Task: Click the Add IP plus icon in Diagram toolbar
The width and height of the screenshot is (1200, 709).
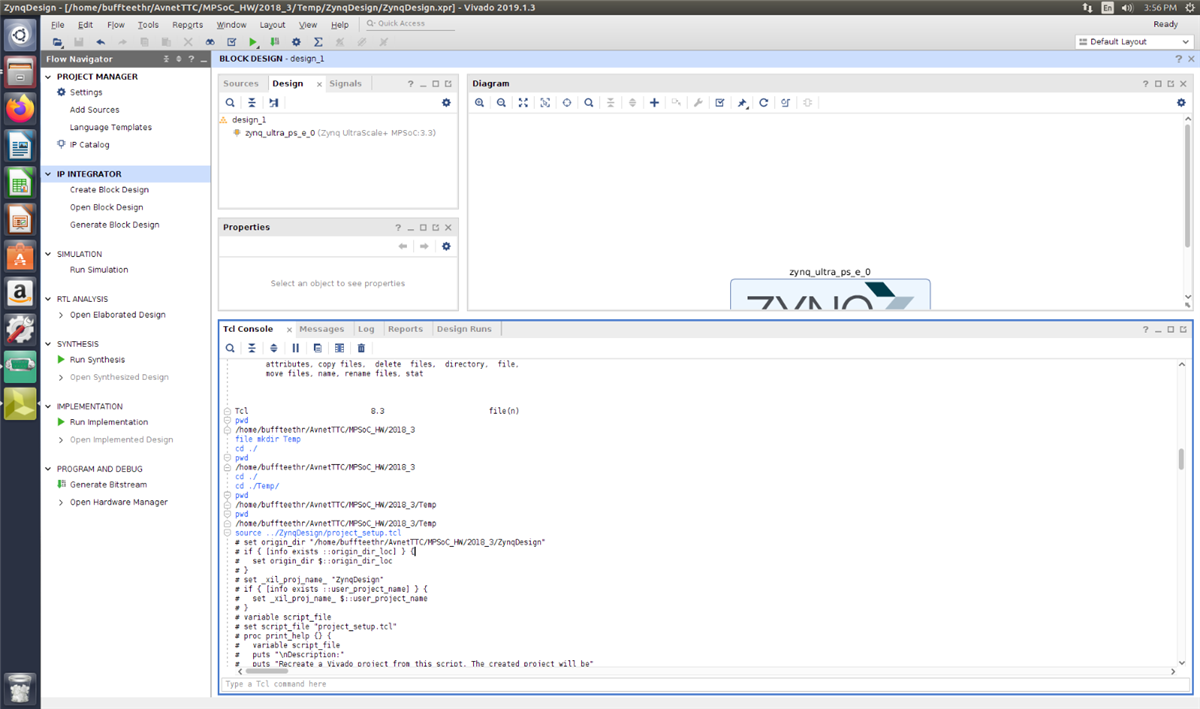Action: [654, 103]
